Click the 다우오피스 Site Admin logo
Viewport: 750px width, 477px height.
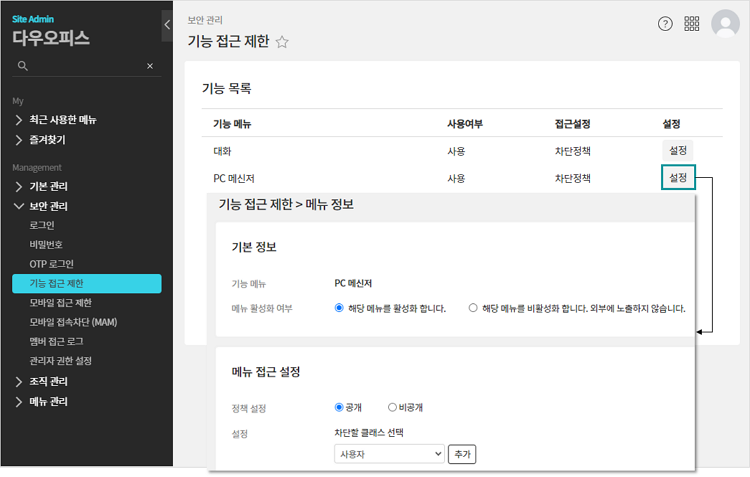(51, 32)
